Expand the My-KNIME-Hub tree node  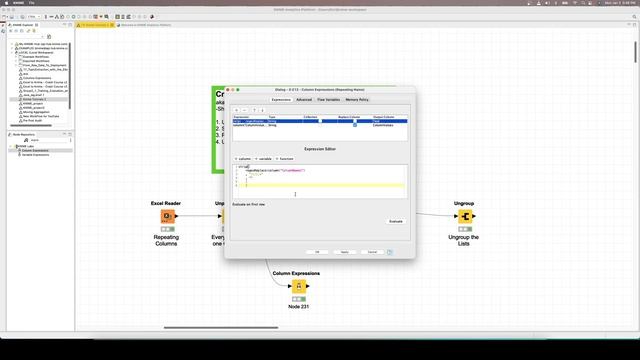(x=12, y=44)
